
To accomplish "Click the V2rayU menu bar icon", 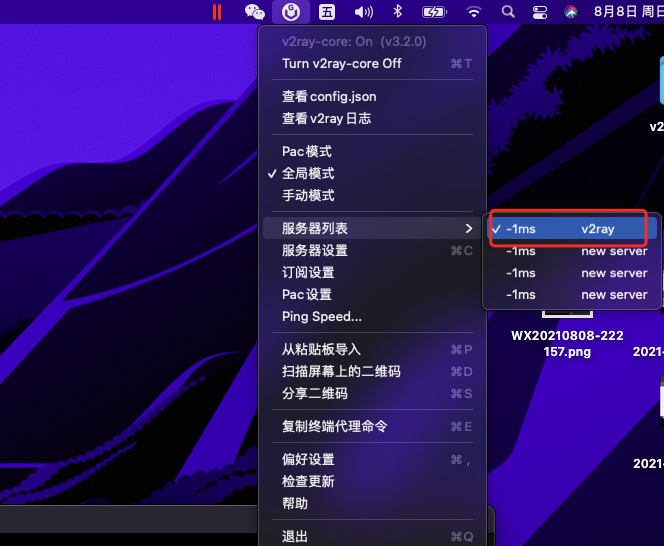I will (291, 11).
